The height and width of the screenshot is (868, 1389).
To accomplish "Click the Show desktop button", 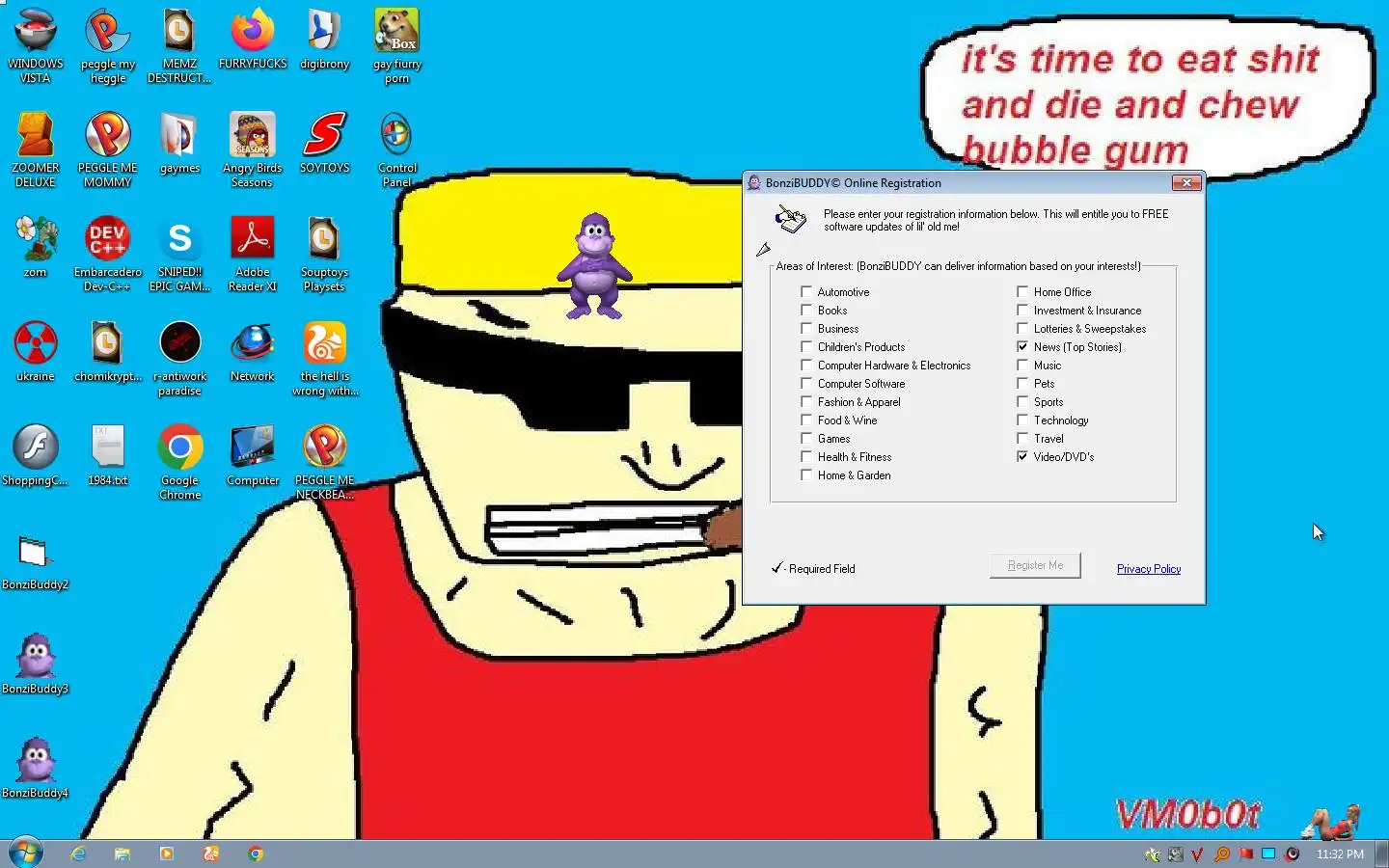I will click(1381, 854).
